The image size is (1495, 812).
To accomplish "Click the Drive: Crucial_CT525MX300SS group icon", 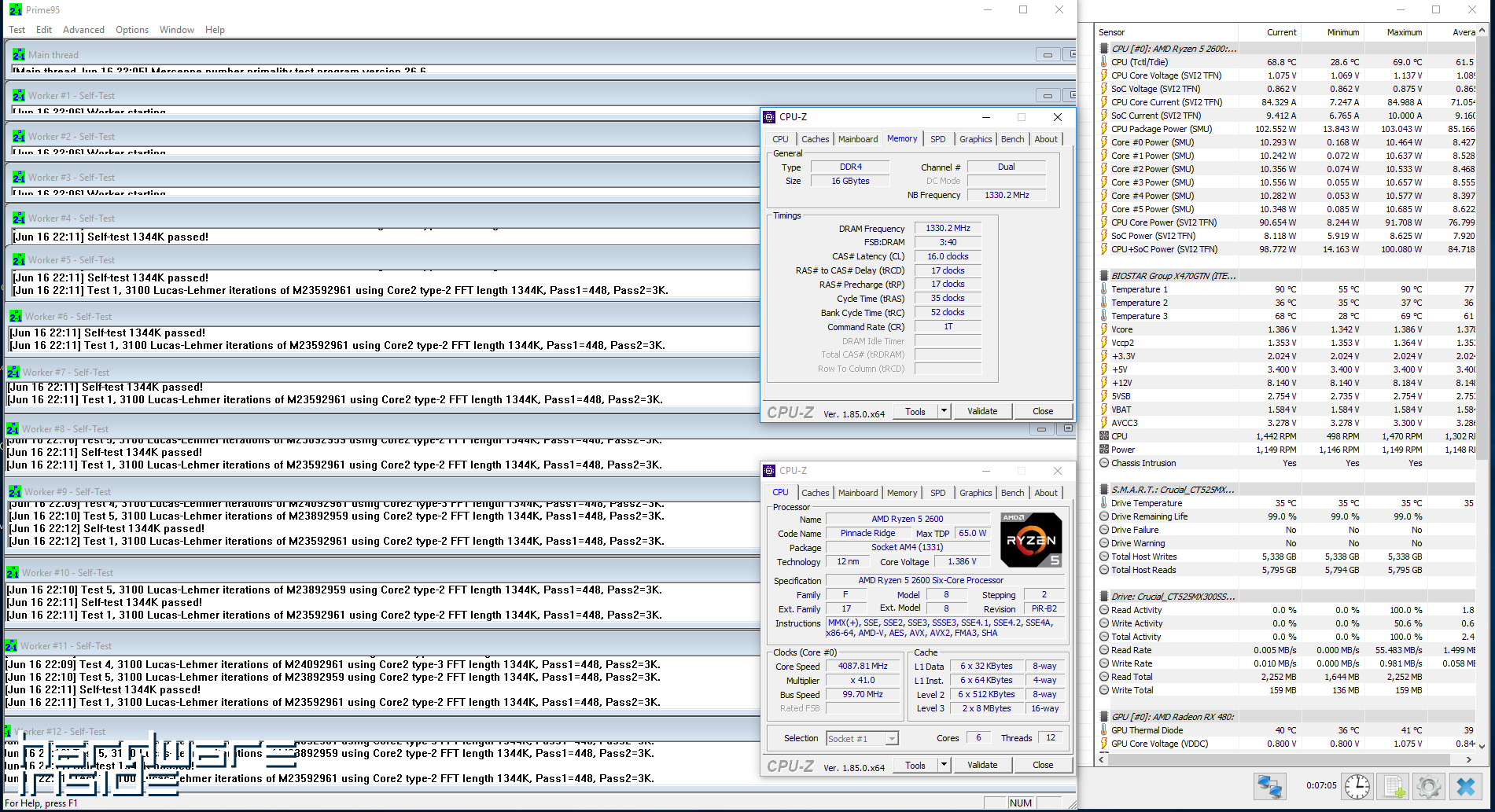I will (x=1105, y=597).
